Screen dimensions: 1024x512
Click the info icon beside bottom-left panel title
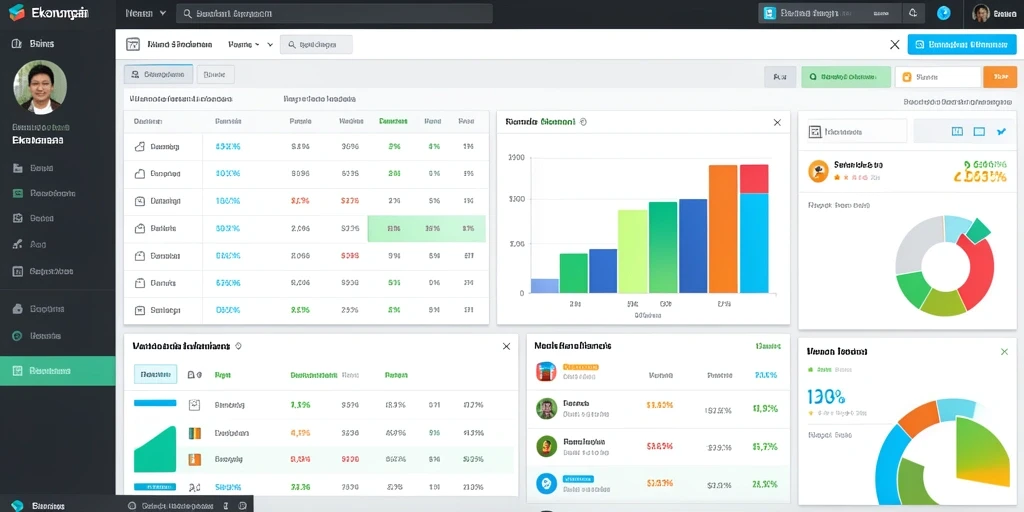[x=238, y=345]
